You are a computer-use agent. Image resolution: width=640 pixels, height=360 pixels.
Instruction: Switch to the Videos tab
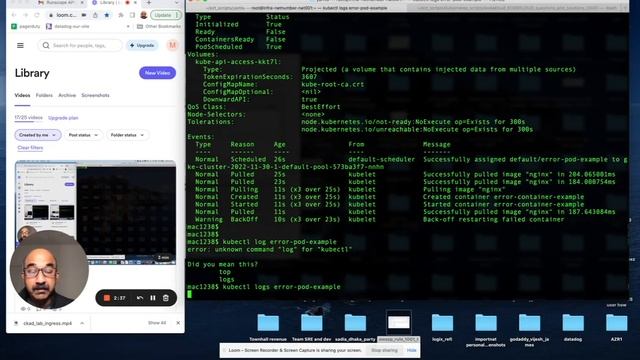point(22,95)
